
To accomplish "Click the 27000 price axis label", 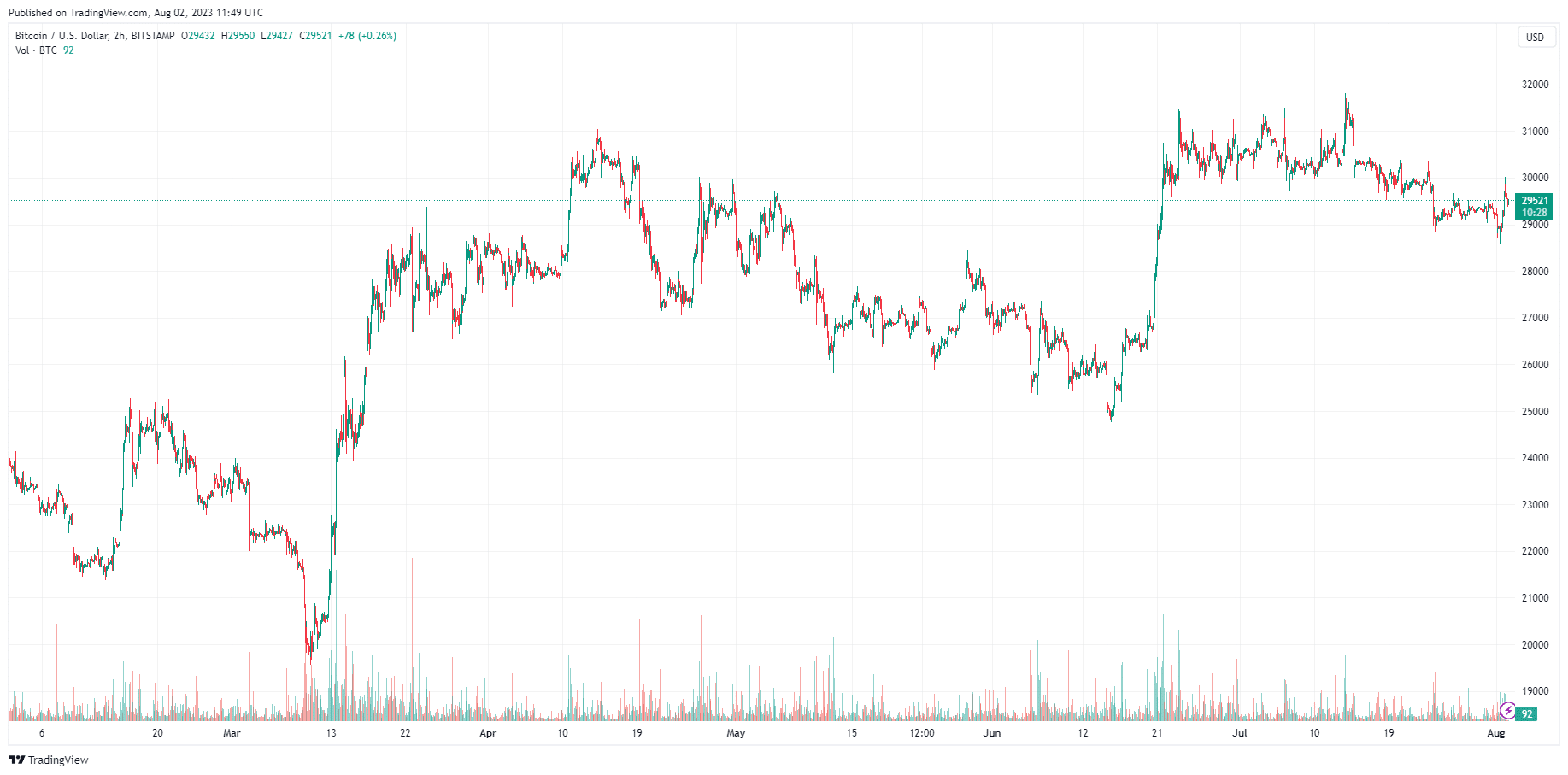I will click(1535, 318).
